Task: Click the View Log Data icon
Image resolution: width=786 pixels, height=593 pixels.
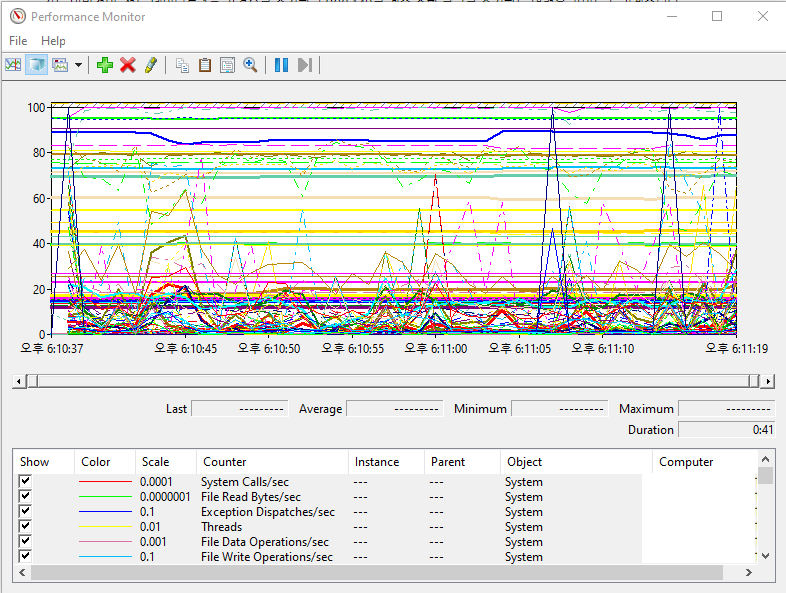Action: pos(37,65)
